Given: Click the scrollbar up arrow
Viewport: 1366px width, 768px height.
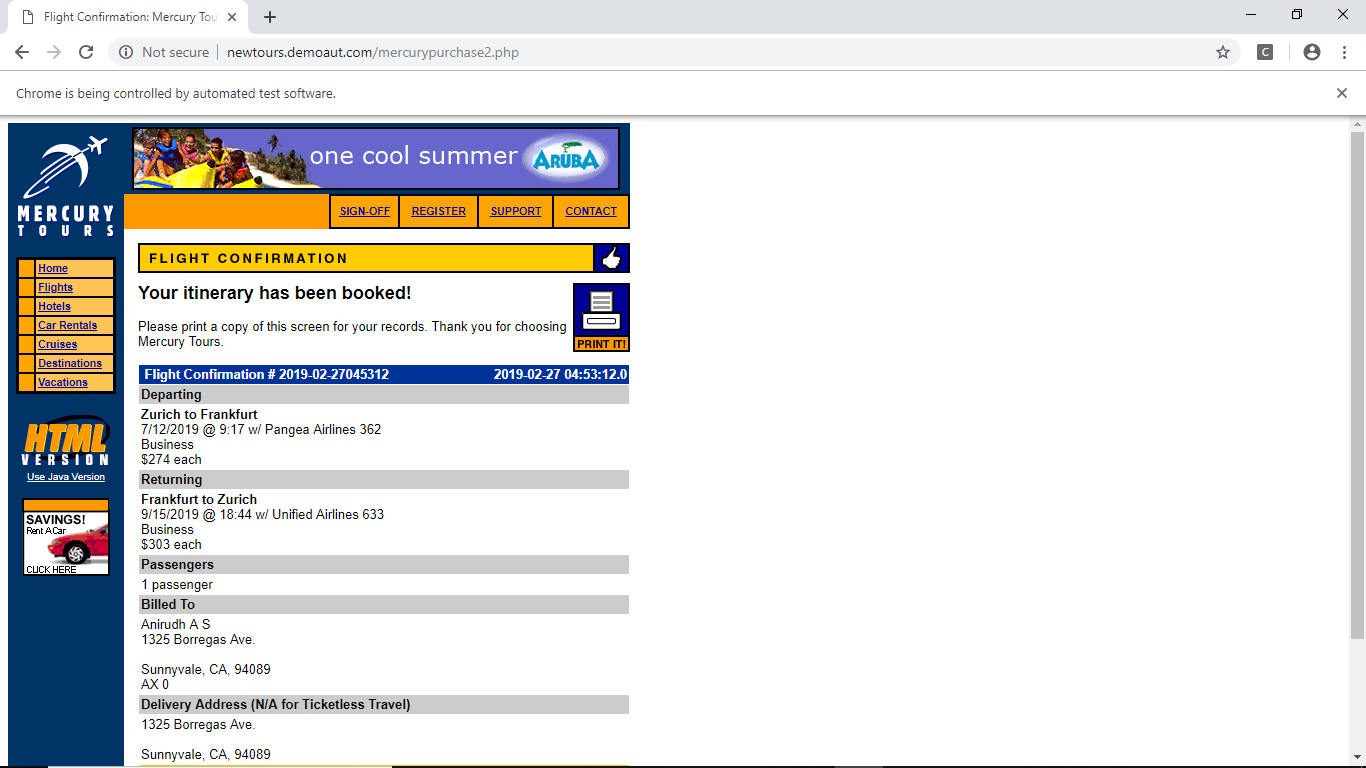Looking at the screenshot, I should (1357, 124).
